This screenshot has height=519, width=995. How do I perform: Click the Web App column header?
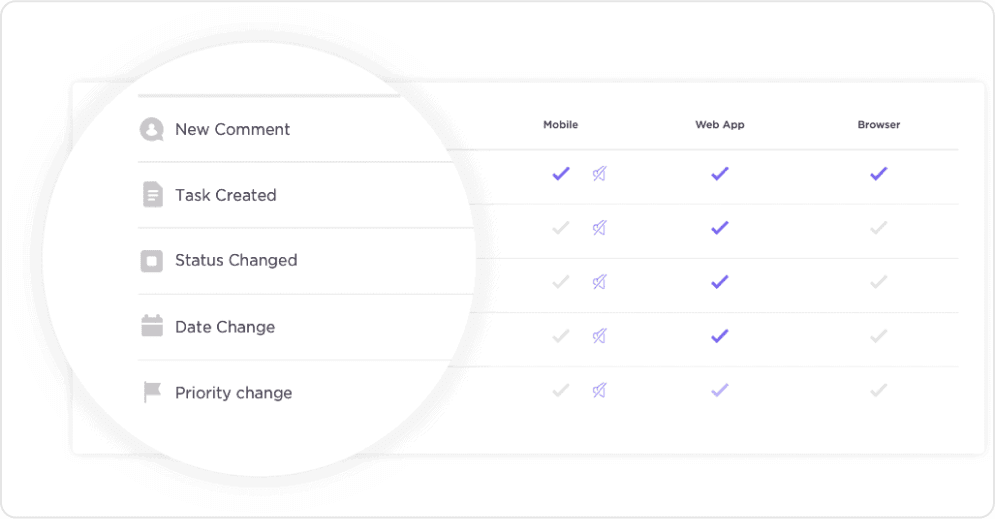click(x=720, y=124)
